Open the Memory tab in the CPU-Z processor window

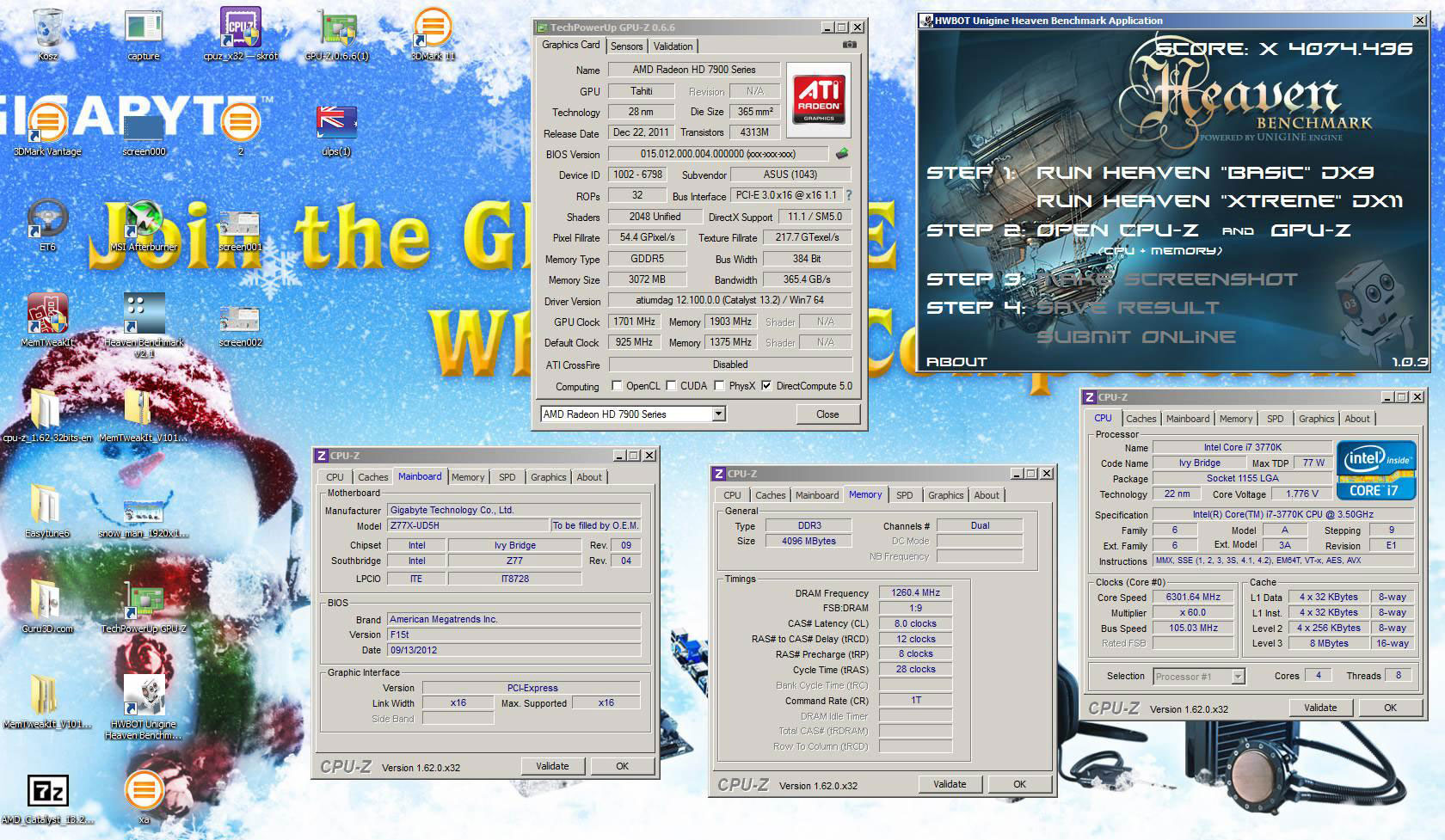click(x=1236, y=419)
